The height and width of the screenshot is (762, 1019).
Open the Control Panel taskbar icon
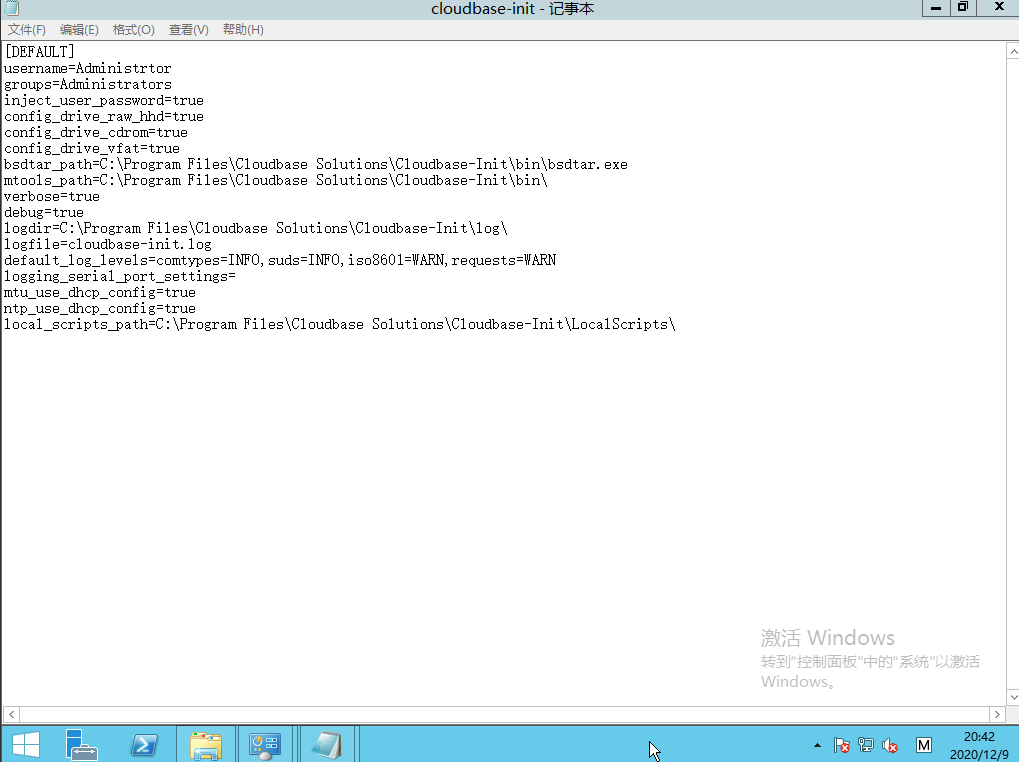(264, 744)
